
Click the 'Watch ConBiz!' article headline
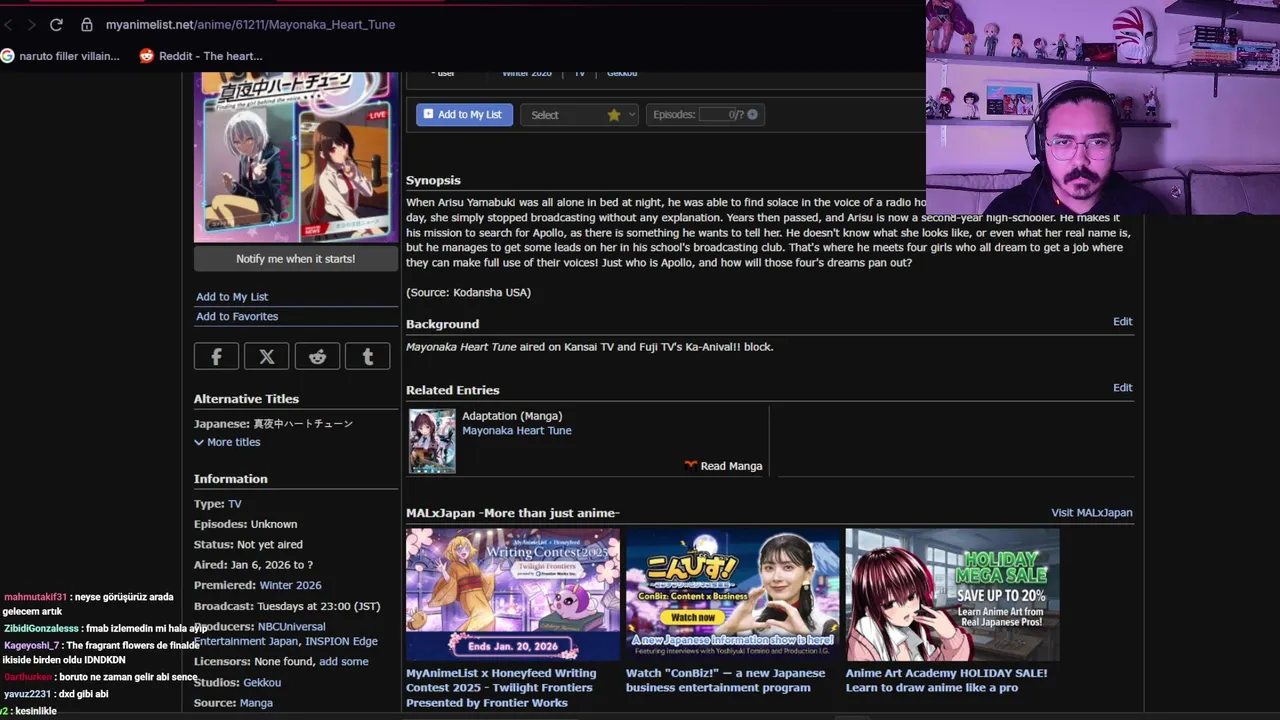(x=725, y=680)
